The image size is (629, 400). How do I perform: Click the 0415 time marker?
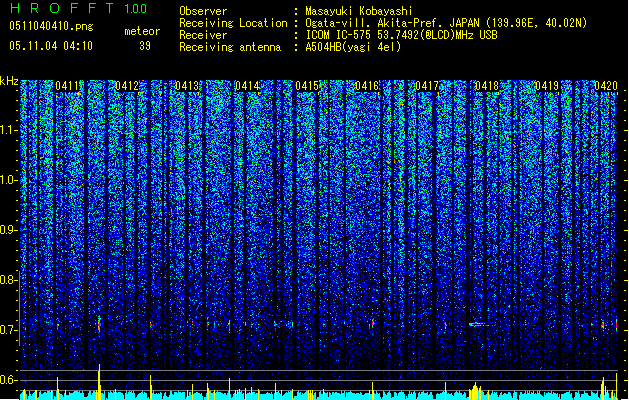click(307, 86)
